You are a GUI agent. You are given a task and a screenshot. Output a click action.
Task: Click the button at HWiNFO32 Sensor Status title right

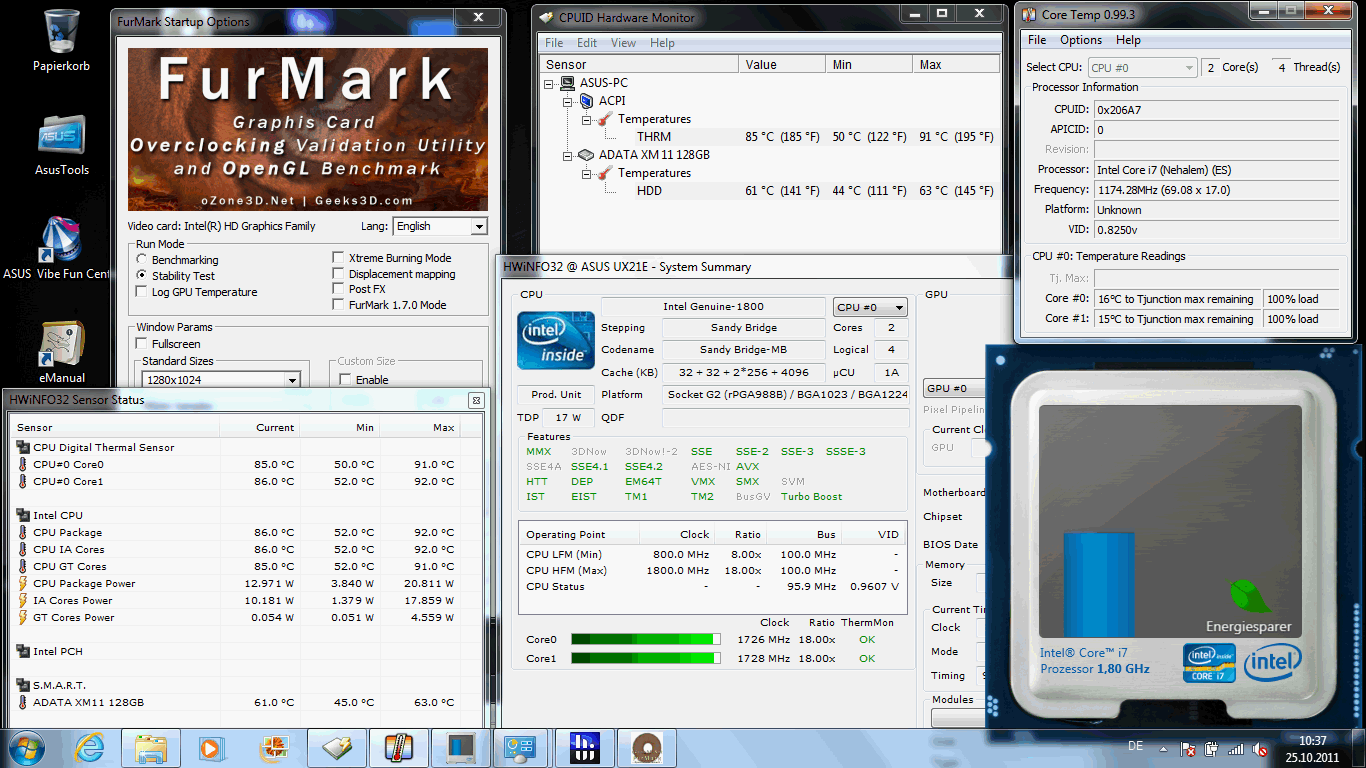[x=476, y=400]
